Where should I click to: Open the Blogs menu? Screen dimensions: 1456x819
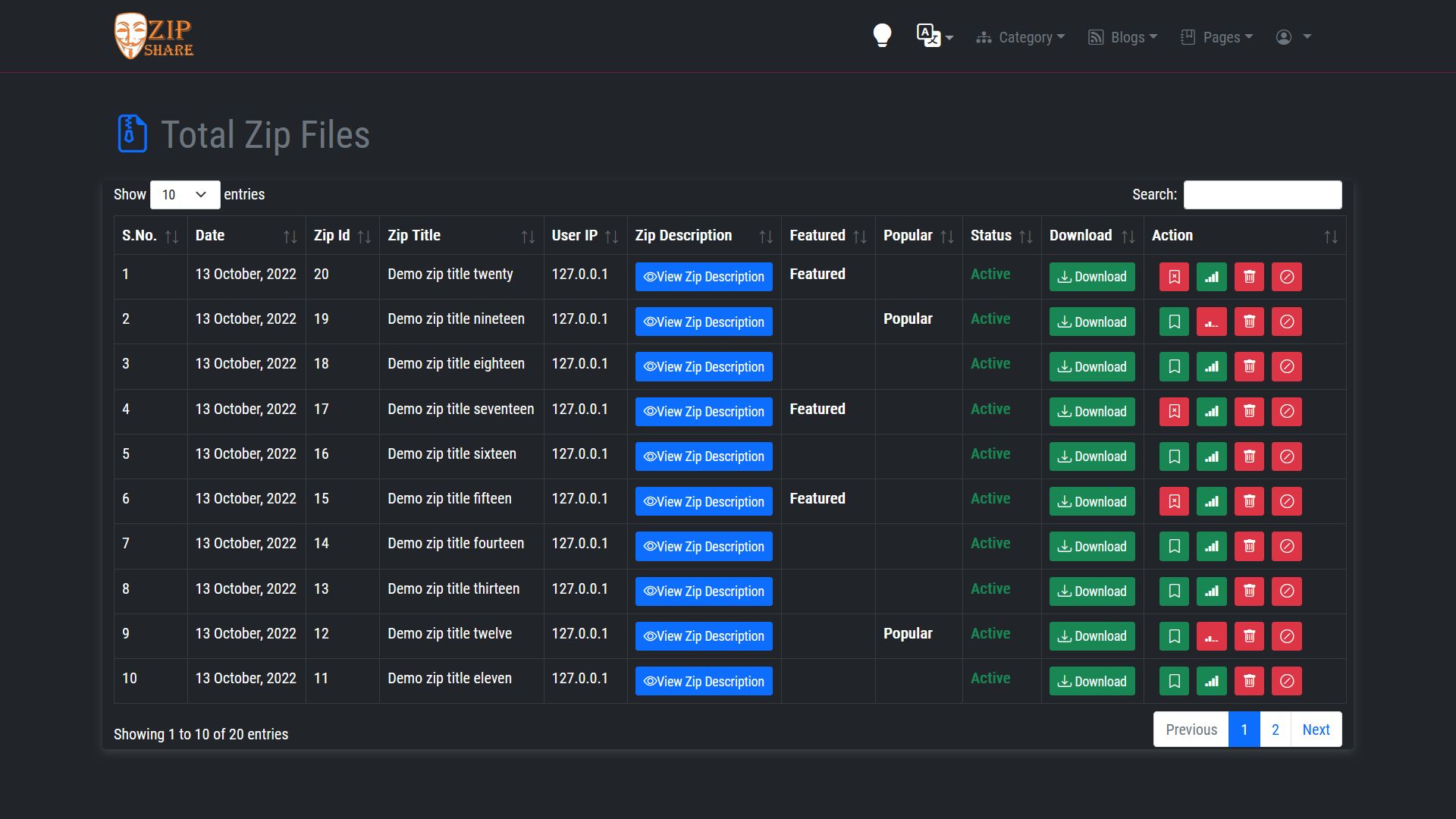(x=1122, y=36)
